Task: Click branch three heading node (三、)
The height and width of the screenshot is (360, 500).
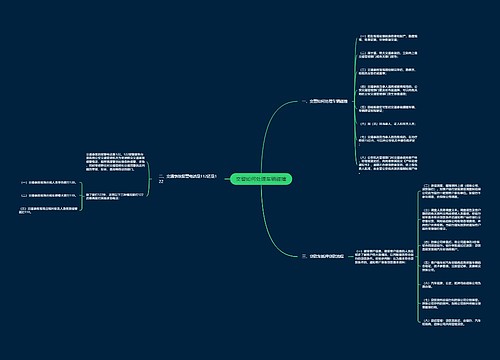Action: coord(323,256)
